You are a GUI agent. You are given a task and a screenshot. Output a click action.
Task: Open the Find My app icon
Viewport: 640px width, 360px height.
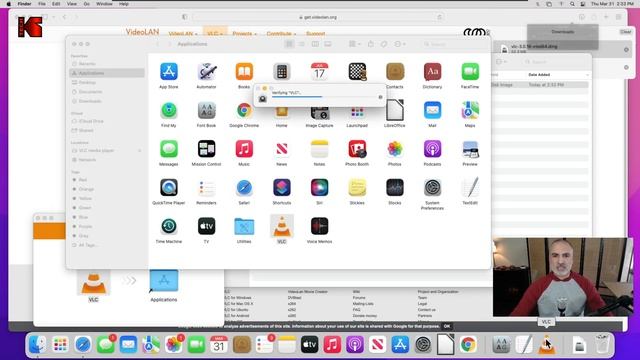tap(169, 110)
